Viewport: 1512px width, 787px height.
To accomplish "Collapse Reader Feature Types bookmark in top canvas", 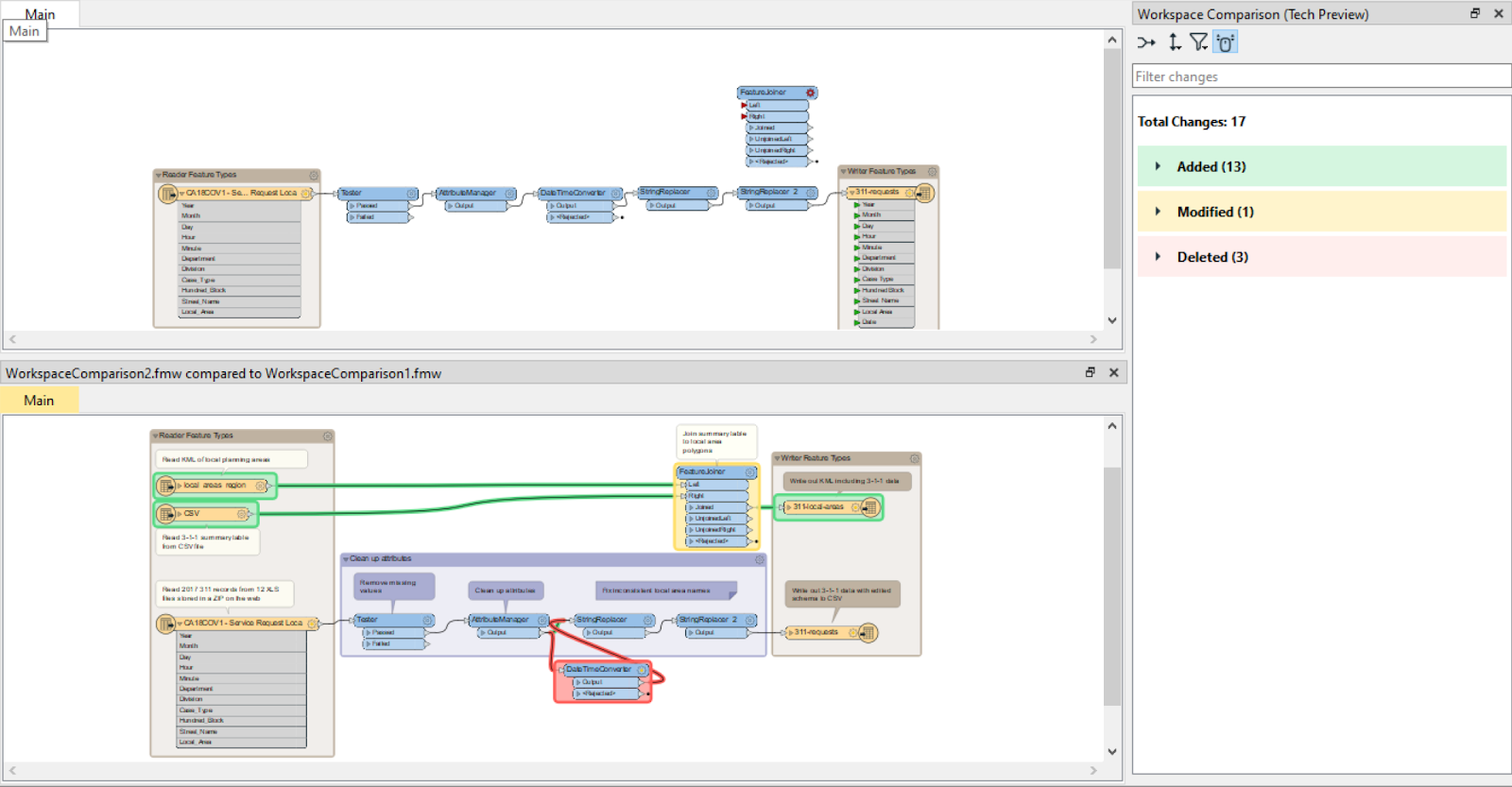I will click(158, 175).
